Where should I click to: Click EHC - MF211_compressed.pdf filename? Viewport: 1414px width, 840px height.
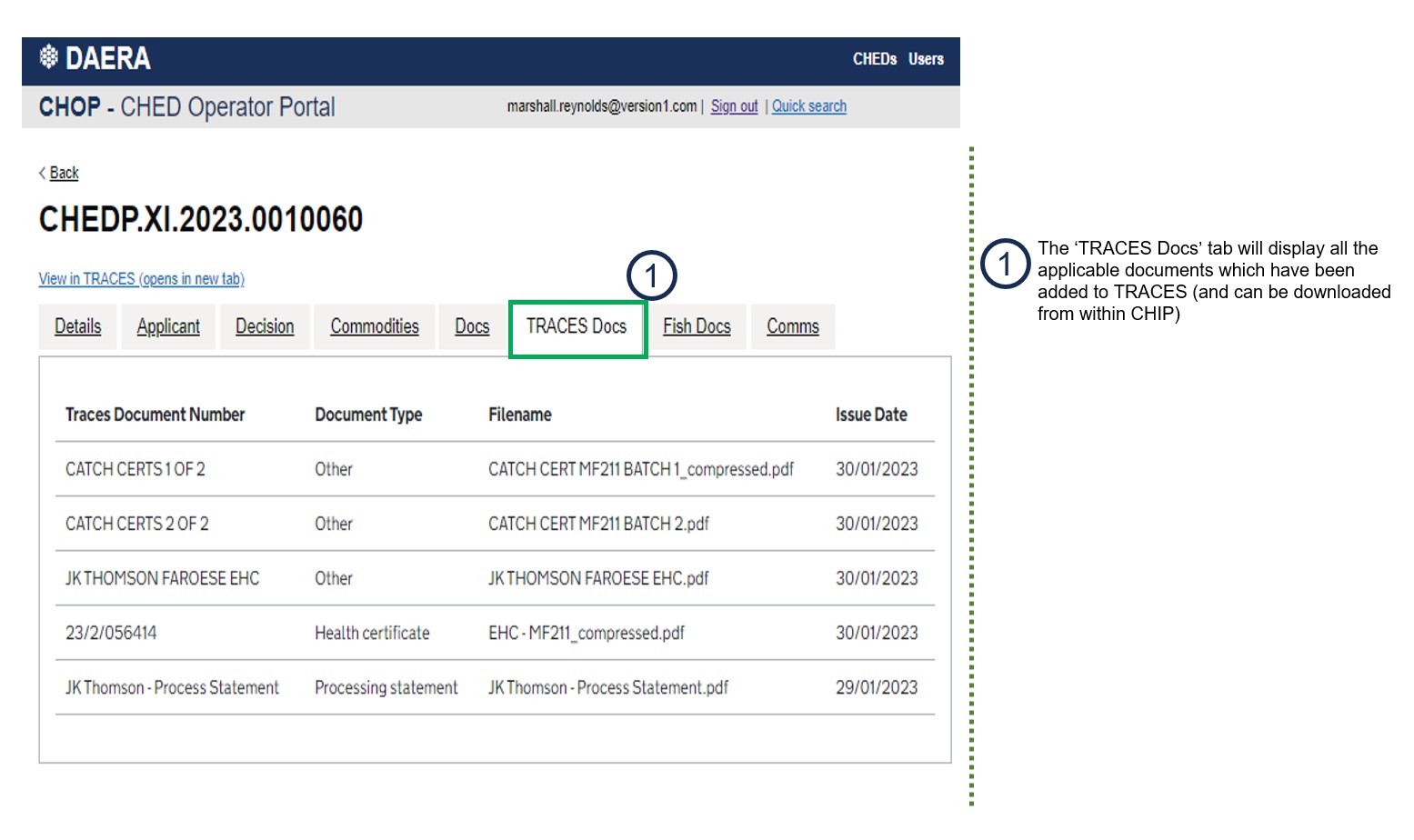coord(587,633)
